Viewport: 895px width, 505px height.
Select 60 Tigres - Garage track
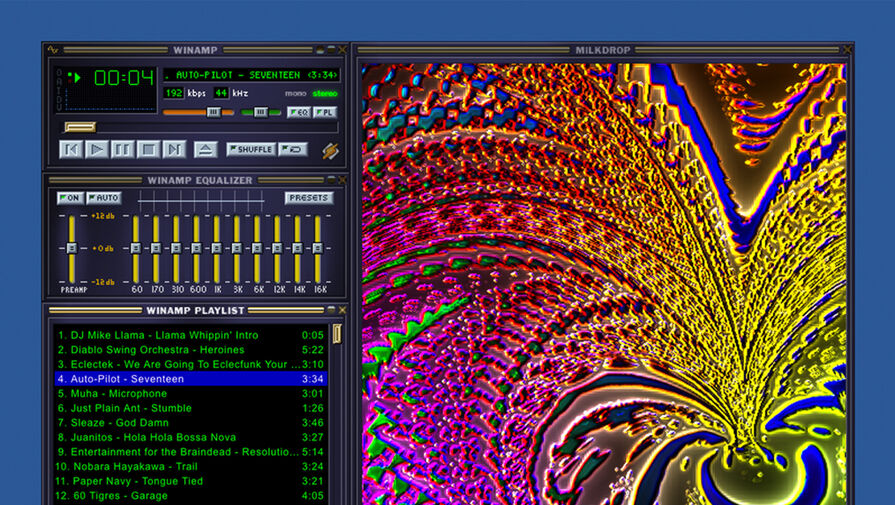coord(191,496)
